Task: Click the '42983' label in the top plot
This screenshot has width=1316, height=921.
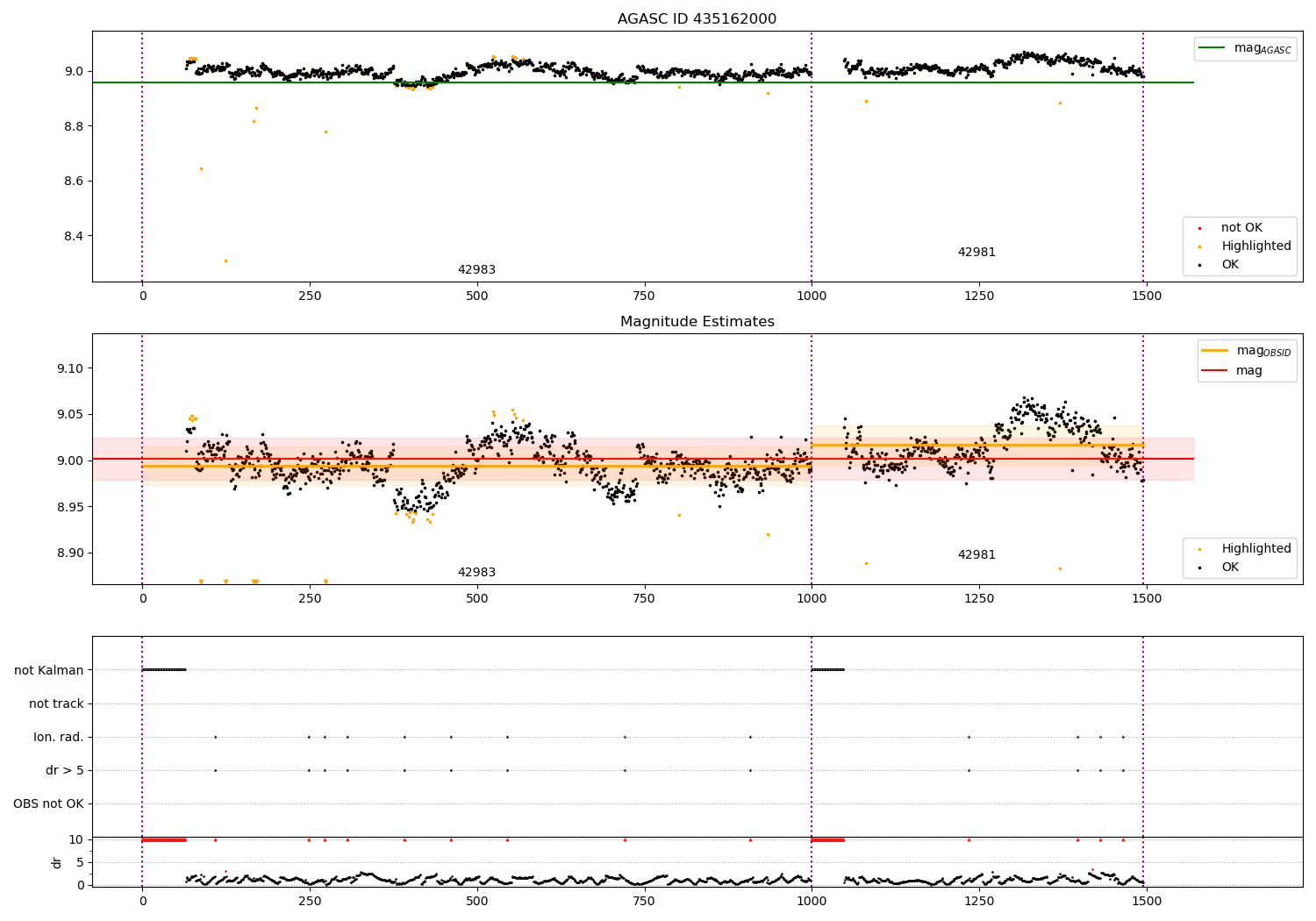Action: tap(476, 270)
